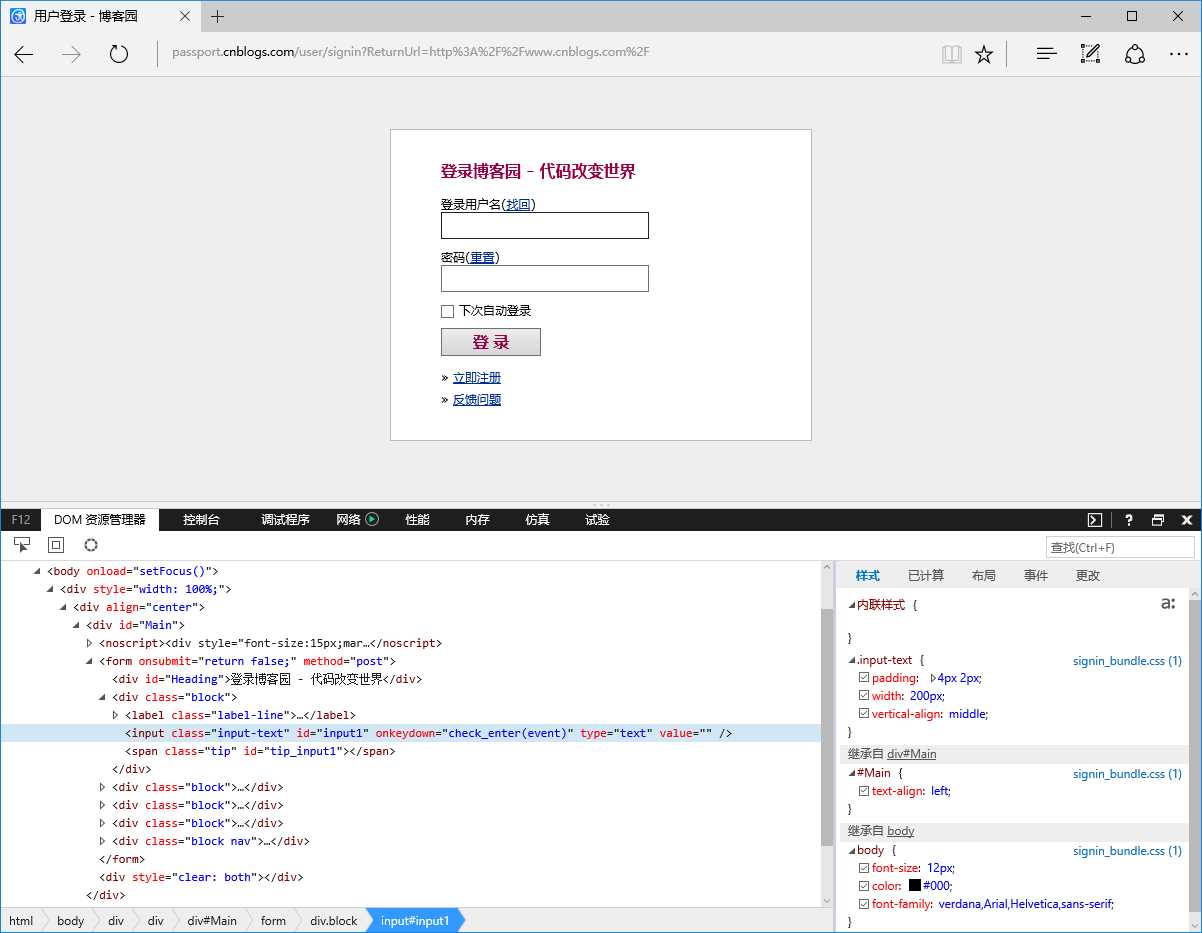Disable the text-align: left property

click(864, 791)
